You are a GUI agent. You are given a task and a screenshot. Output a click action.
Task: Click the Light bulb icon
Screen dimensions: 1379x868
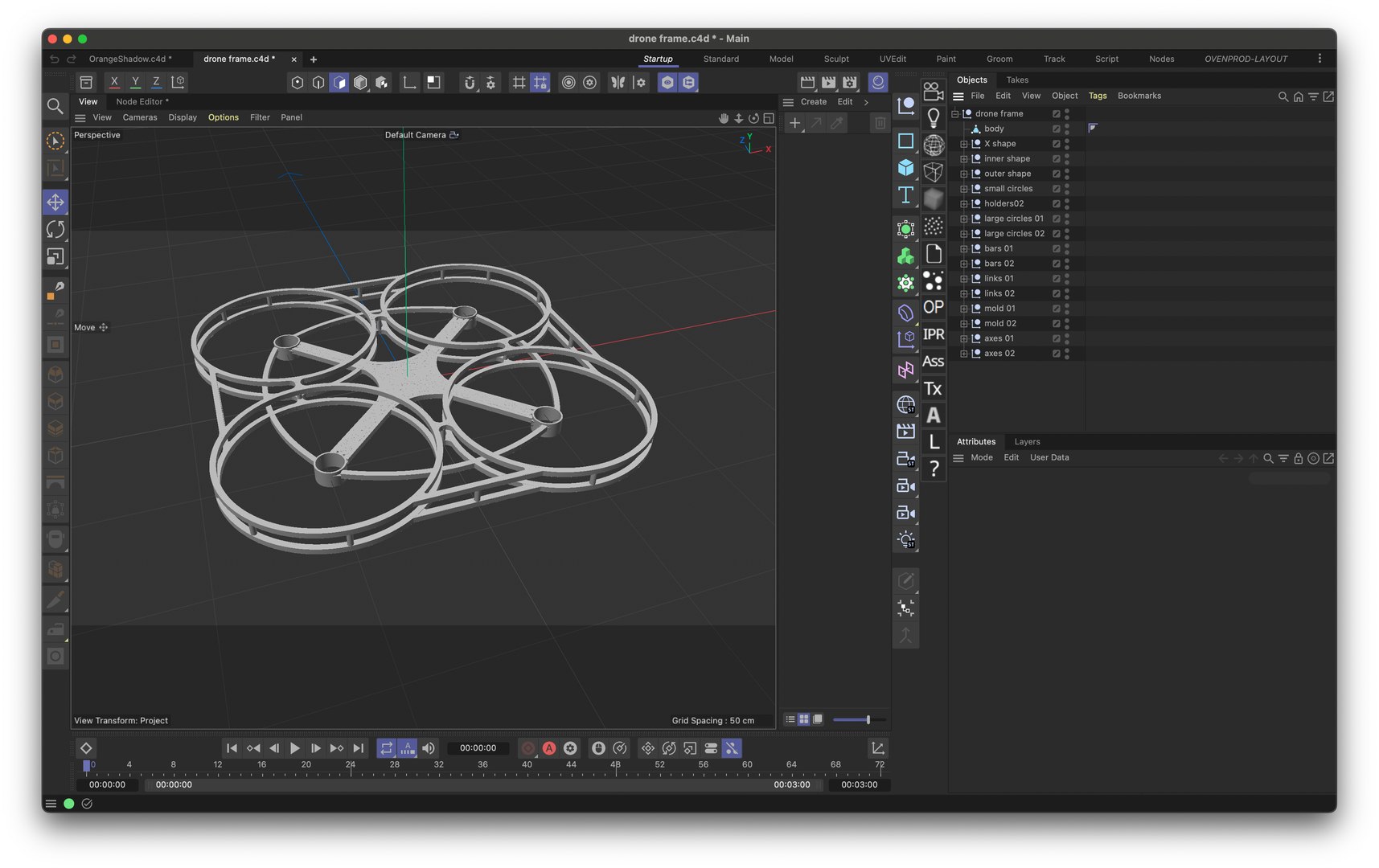(x=934, y=118)
